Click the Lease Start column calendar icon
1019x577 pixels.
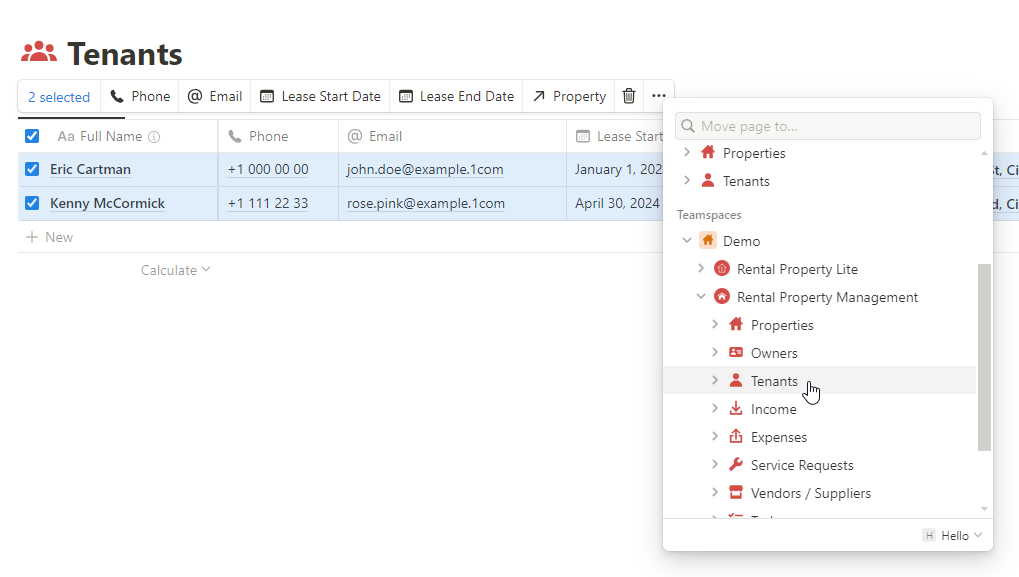click(583, 136)
